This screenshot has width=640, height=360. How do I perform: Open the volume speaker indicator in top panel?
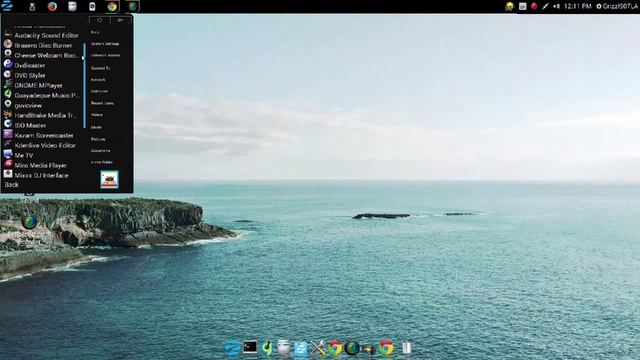point(556,6)
